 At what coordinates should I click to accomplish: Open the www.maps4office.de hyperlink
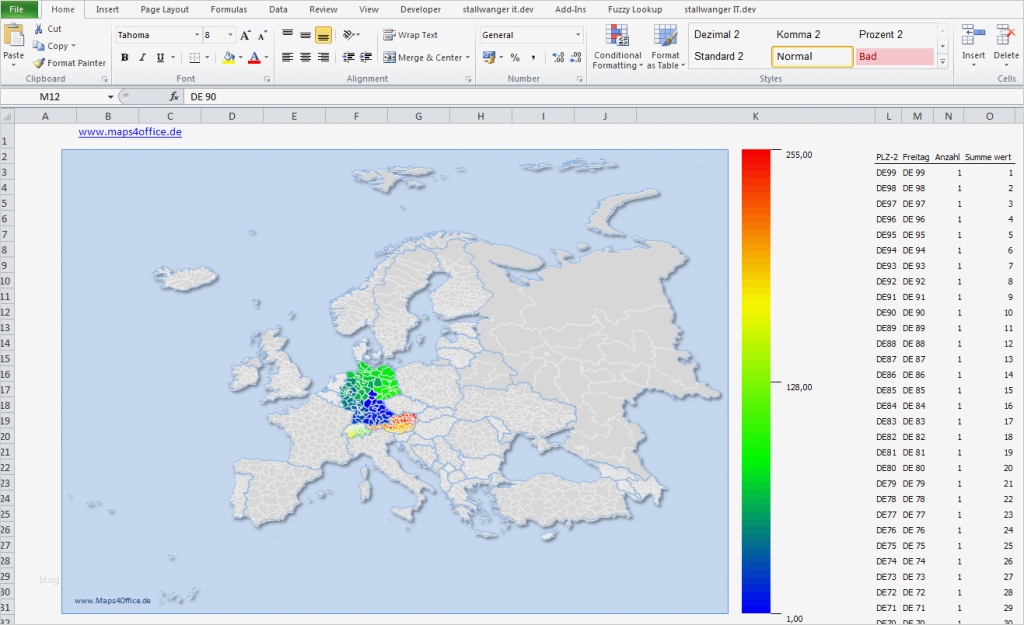click(130, 132)
